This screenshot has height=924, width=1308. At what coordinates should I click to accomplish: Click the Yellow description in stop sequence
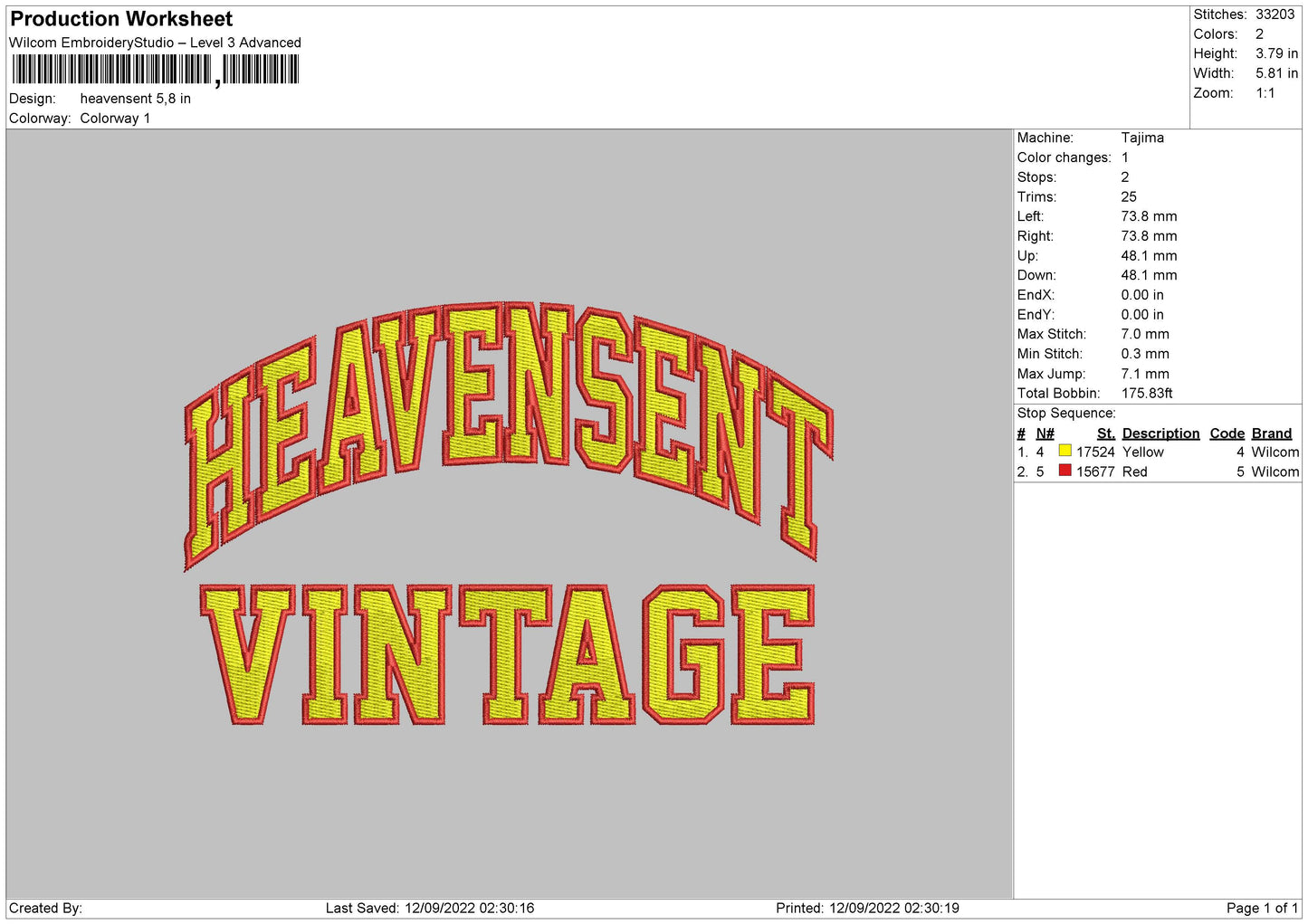pos(1143,452)
